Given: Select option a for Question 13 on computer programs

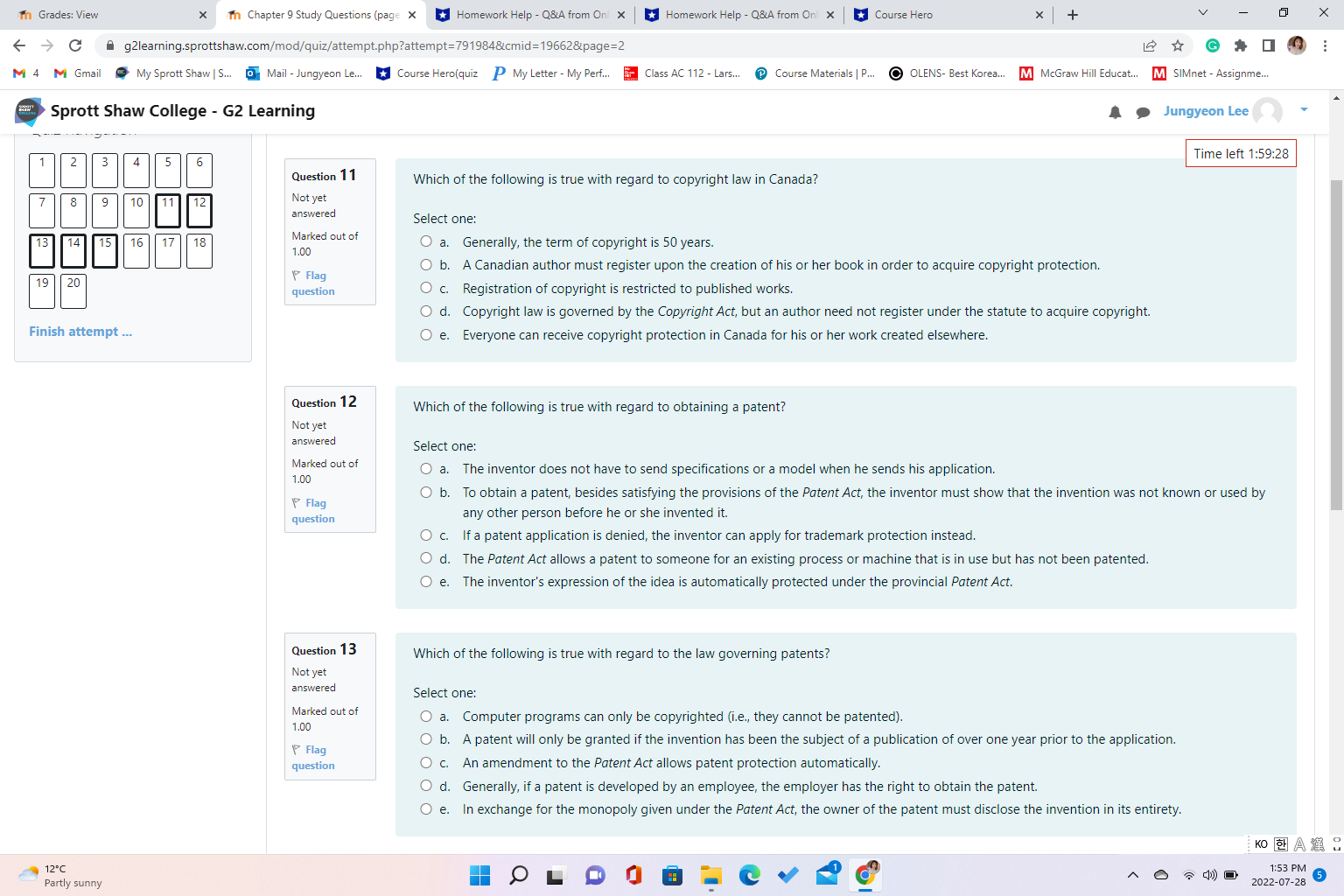Looking at the screenshot, I should pyautogui.click(x=426, y=716).
